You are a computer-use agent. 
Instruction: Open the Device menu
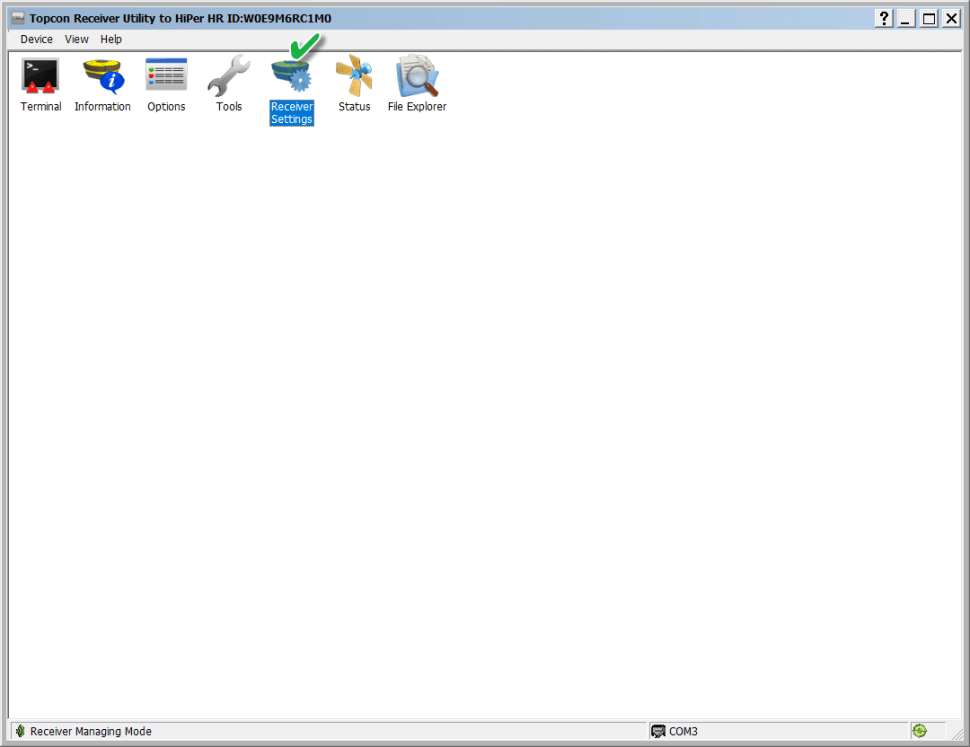(36, 39)
